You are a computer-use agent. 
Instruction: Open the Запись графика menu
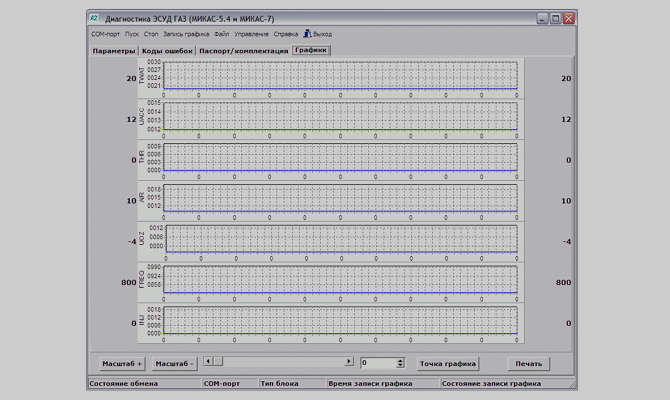tap(187, 34)
